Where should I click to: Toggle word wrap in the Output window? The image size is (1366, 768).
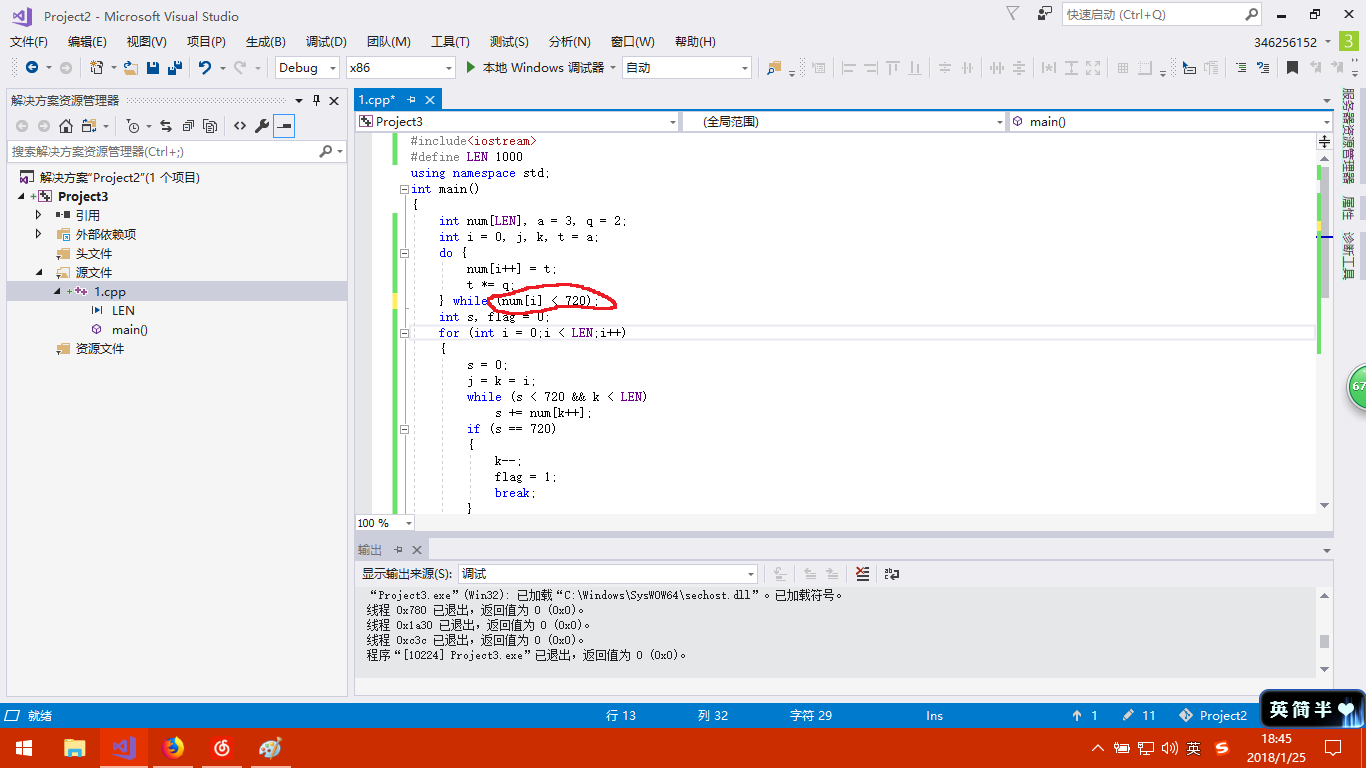click(892, 574)
